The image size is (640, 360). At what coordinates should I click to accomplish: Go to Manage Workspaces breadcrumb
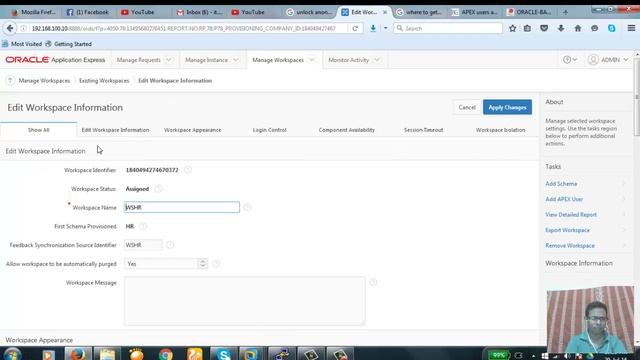tap(44, 81)
